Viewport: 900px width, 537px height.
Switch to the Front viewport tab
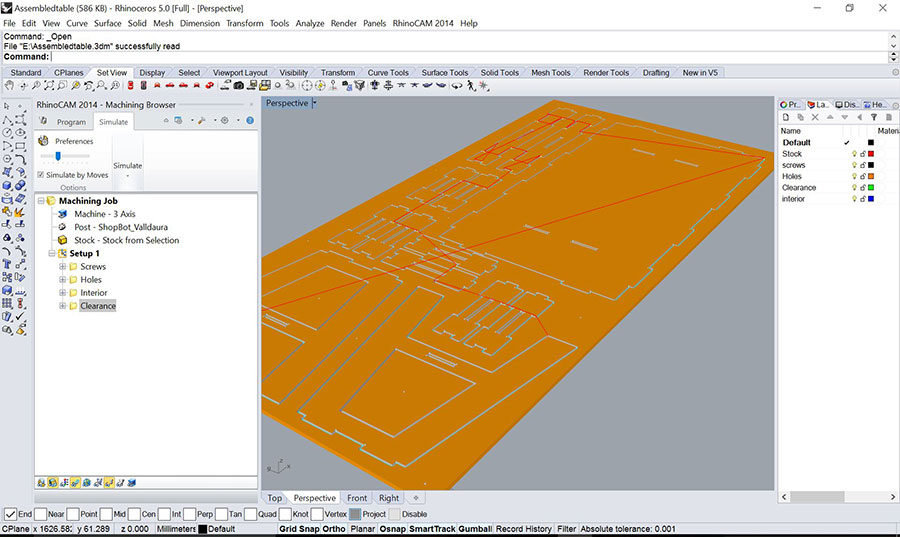356,498
